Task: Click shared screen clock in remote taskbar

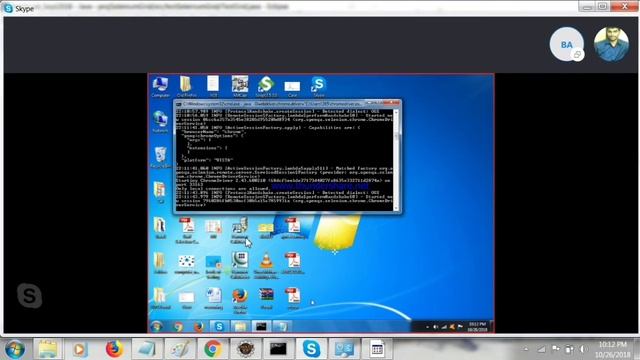Action: (x=478, y=327)
